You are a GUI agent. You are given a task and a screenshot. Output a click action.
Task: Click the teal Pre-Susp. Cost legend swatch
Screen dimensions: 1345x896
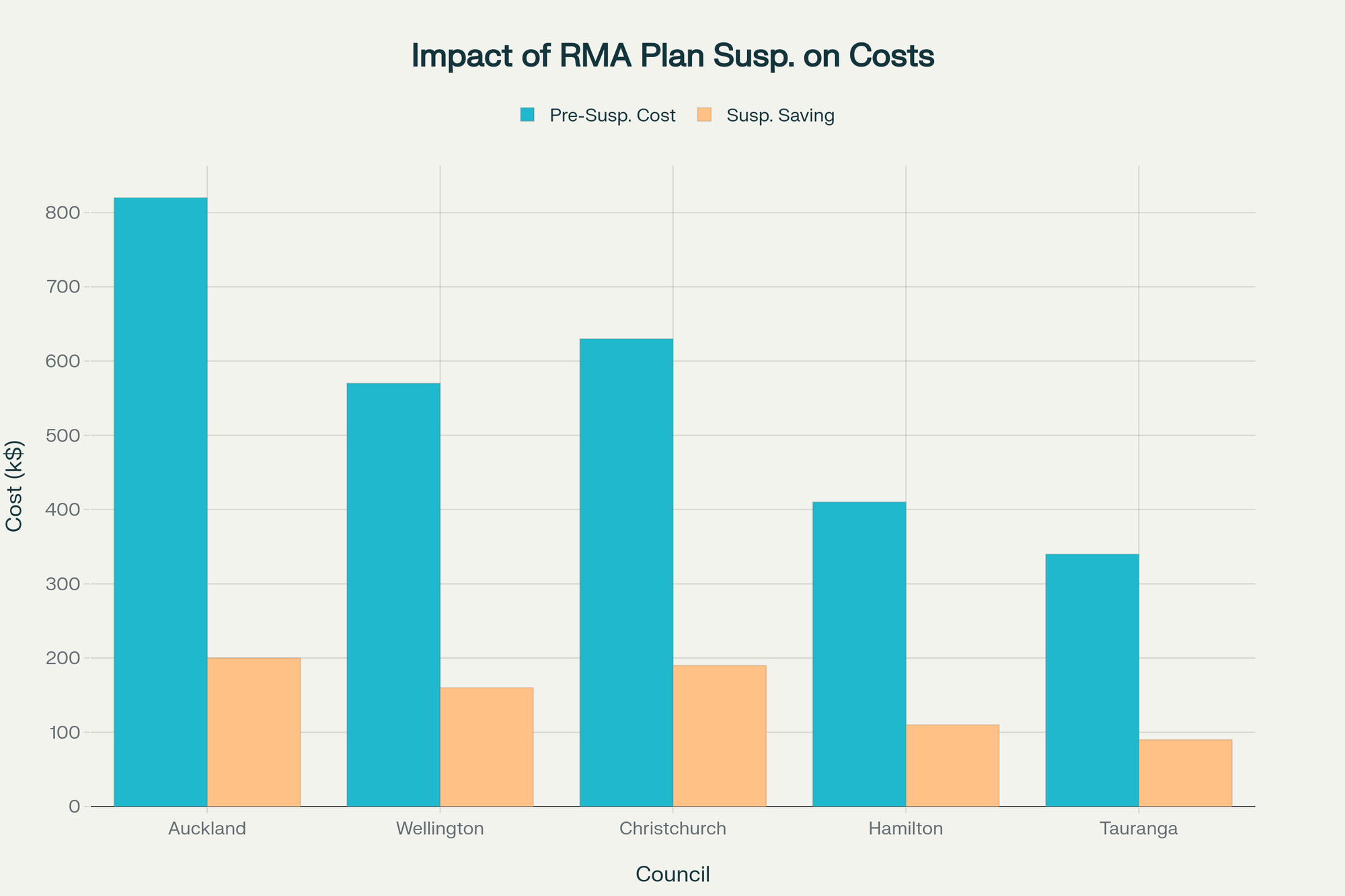530,115
